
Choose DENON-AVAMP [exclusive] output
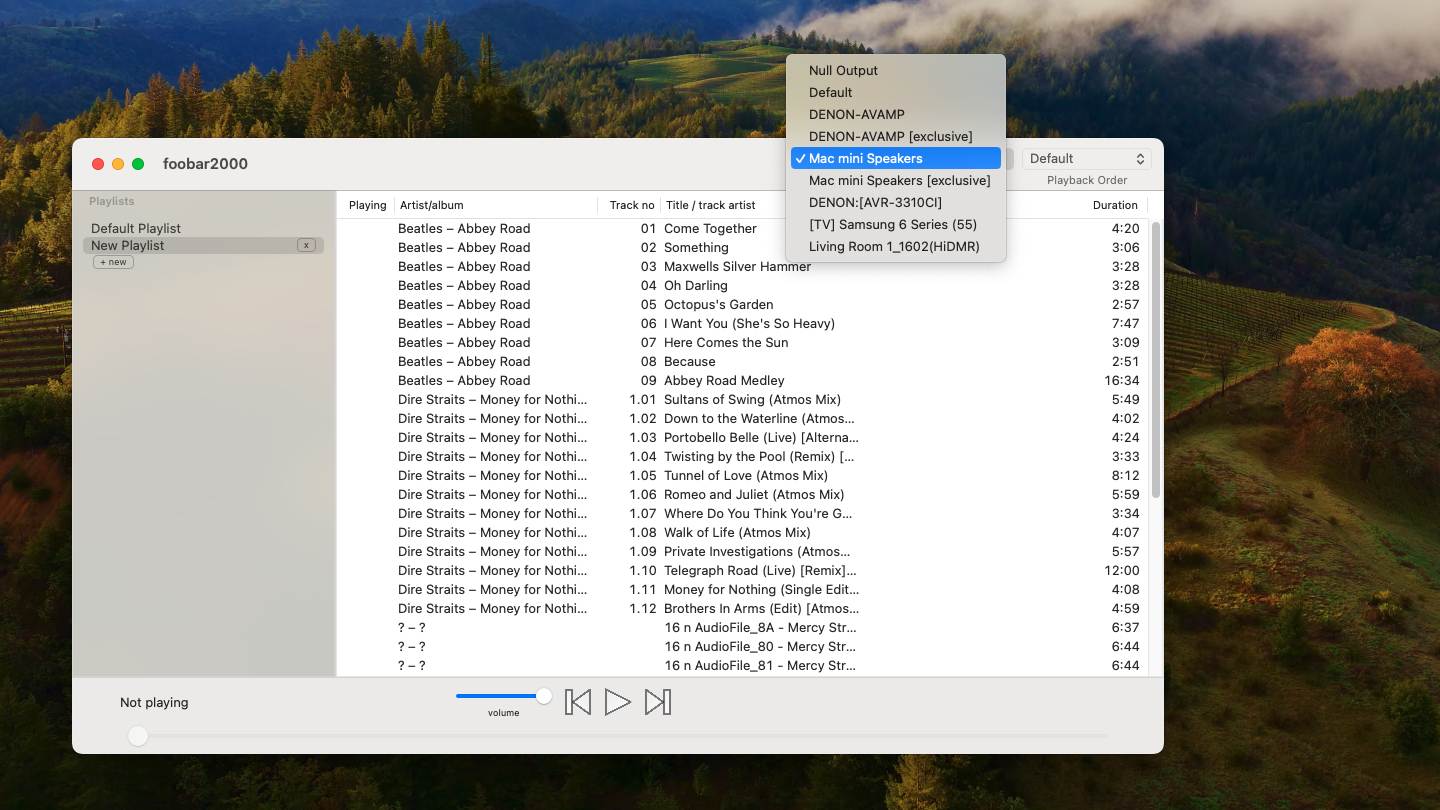coord(896,136)
